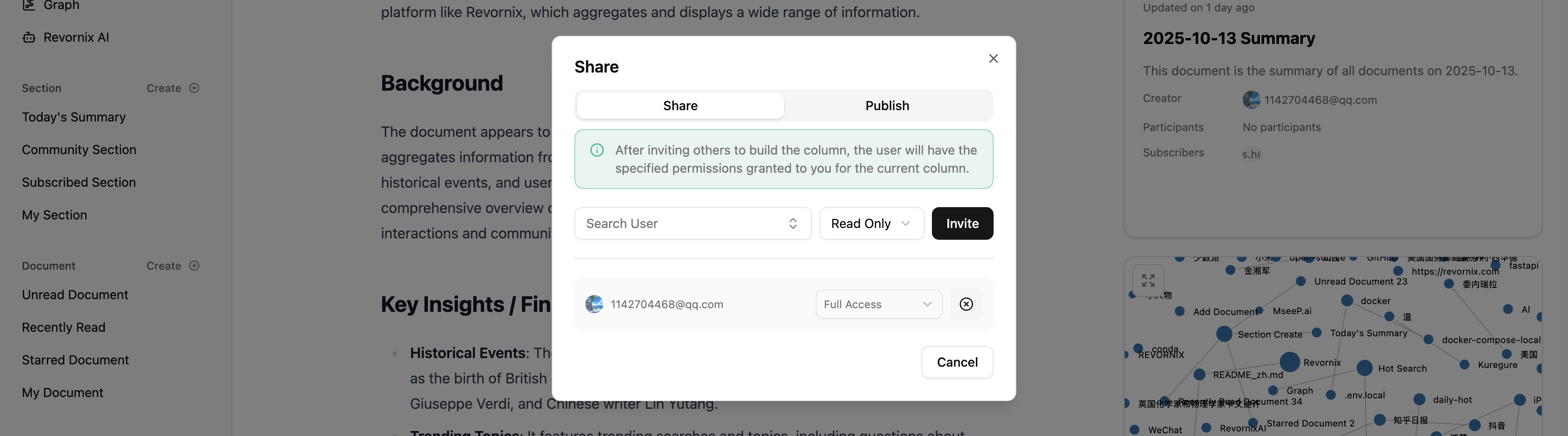Switch to the Publish tab

pyautogui.click(x=886, y=106)
